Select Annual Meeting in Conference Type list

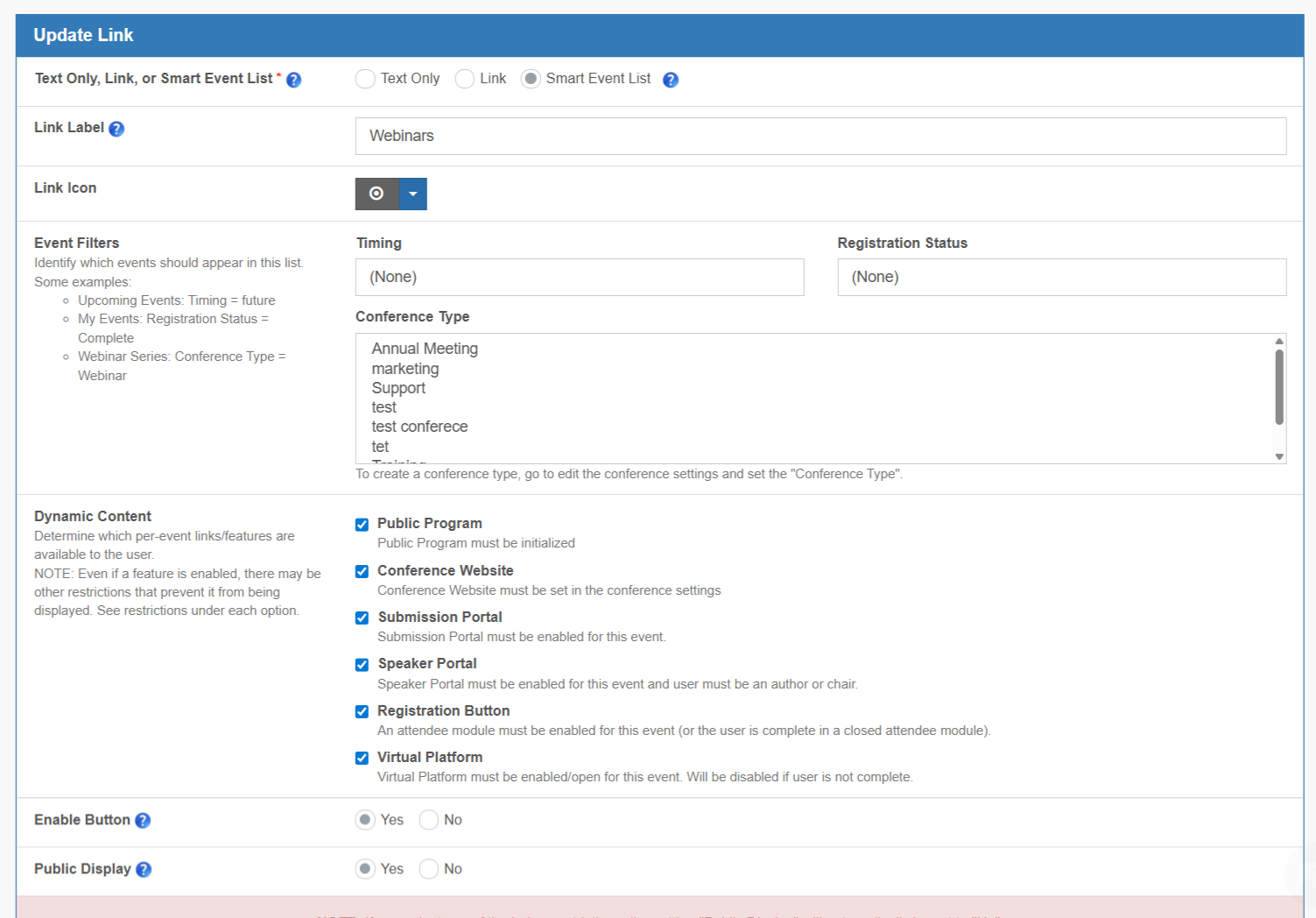(x=425, y=349)
